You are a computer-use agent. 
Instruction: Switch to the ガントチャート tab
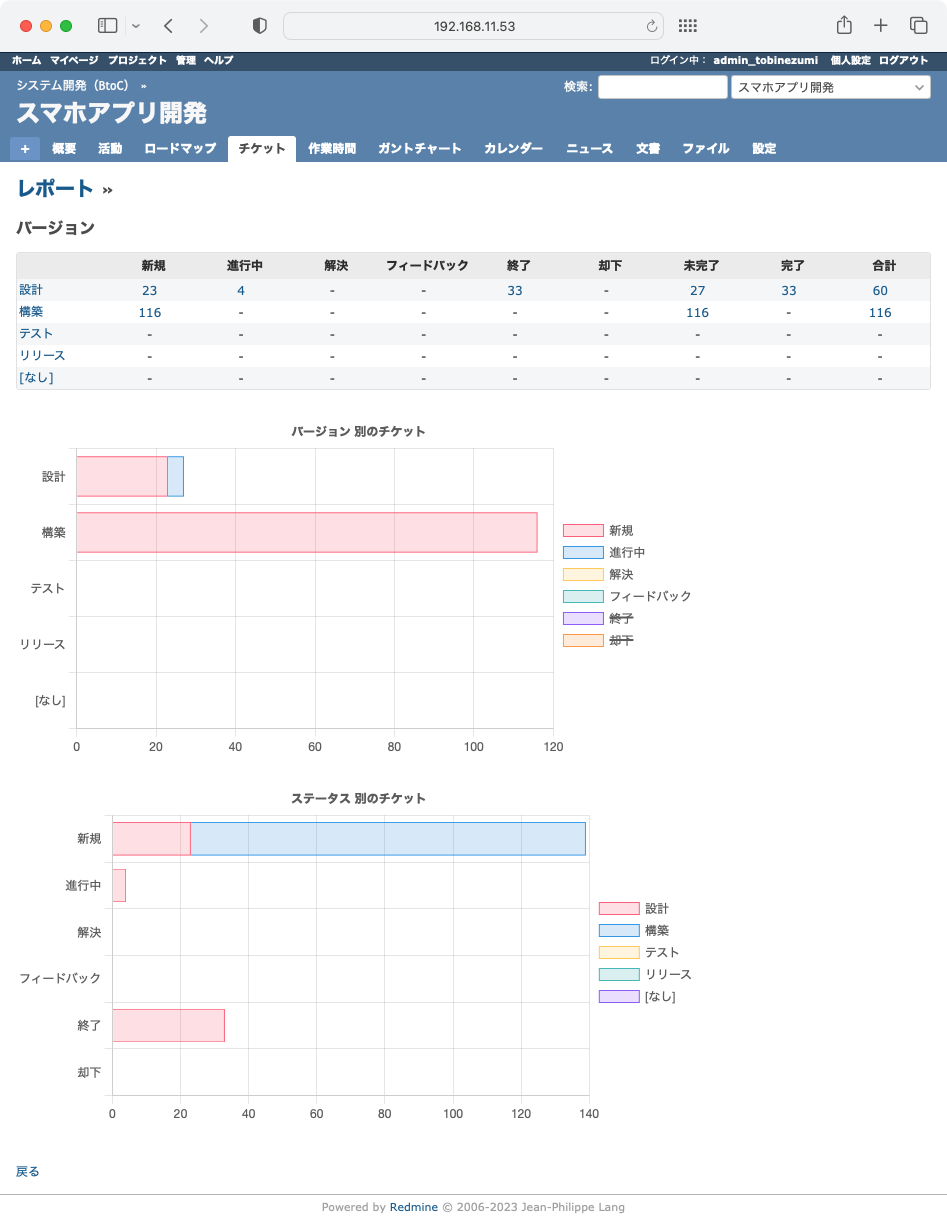coord(419,148)
